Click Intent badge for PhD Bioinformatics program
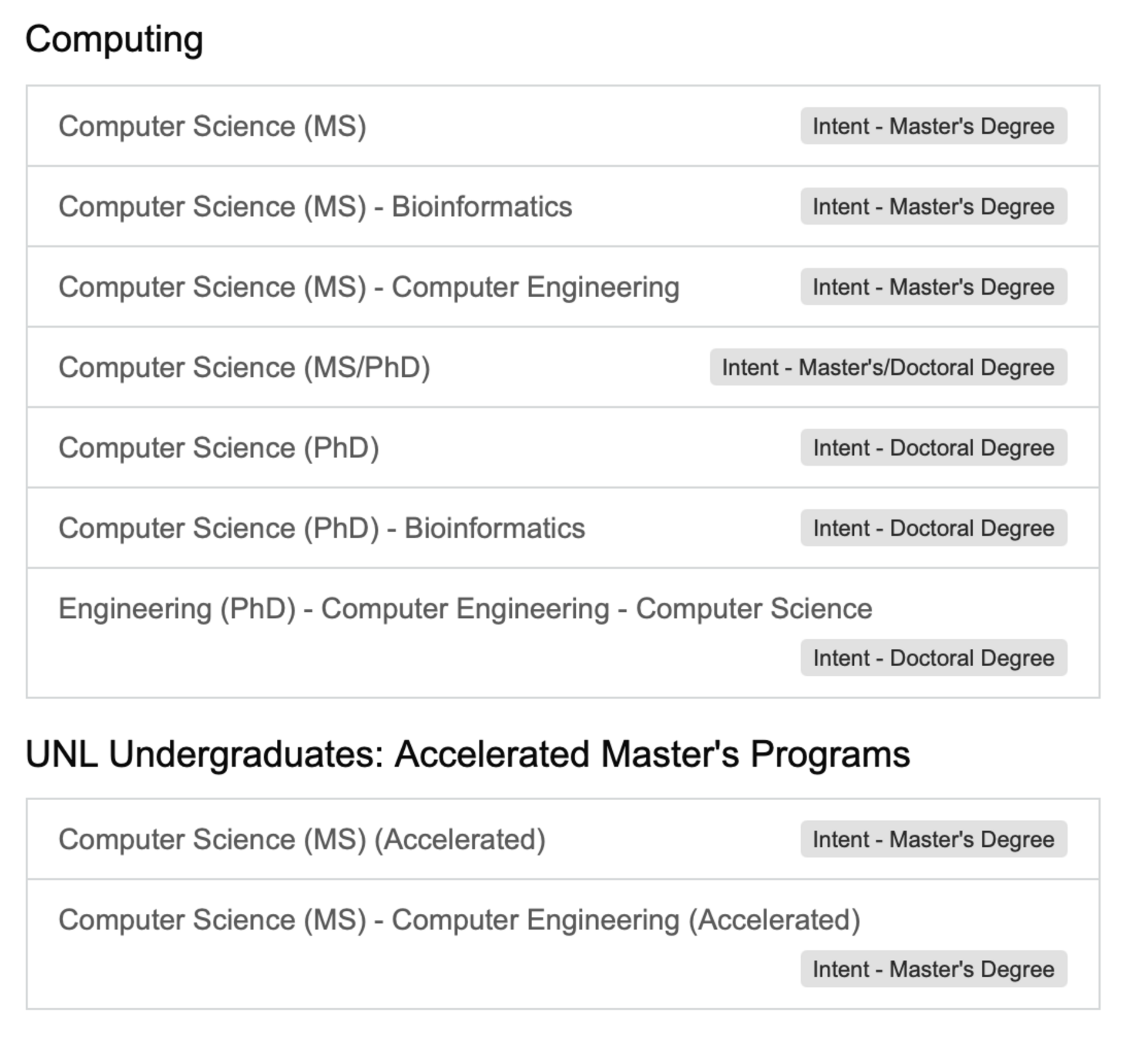Screen dimensions: 1148x1043 933,528
